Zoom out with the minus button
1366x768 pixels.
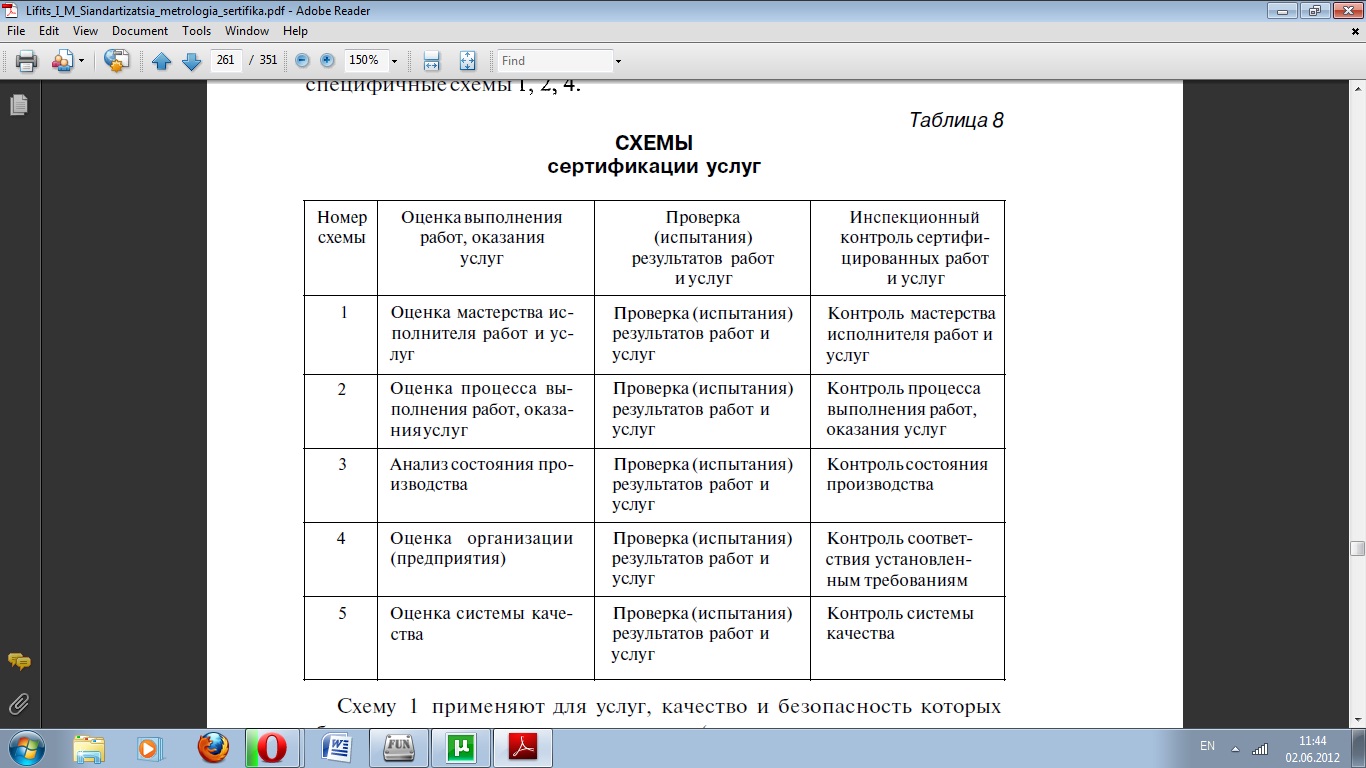(x=303, y=61)
